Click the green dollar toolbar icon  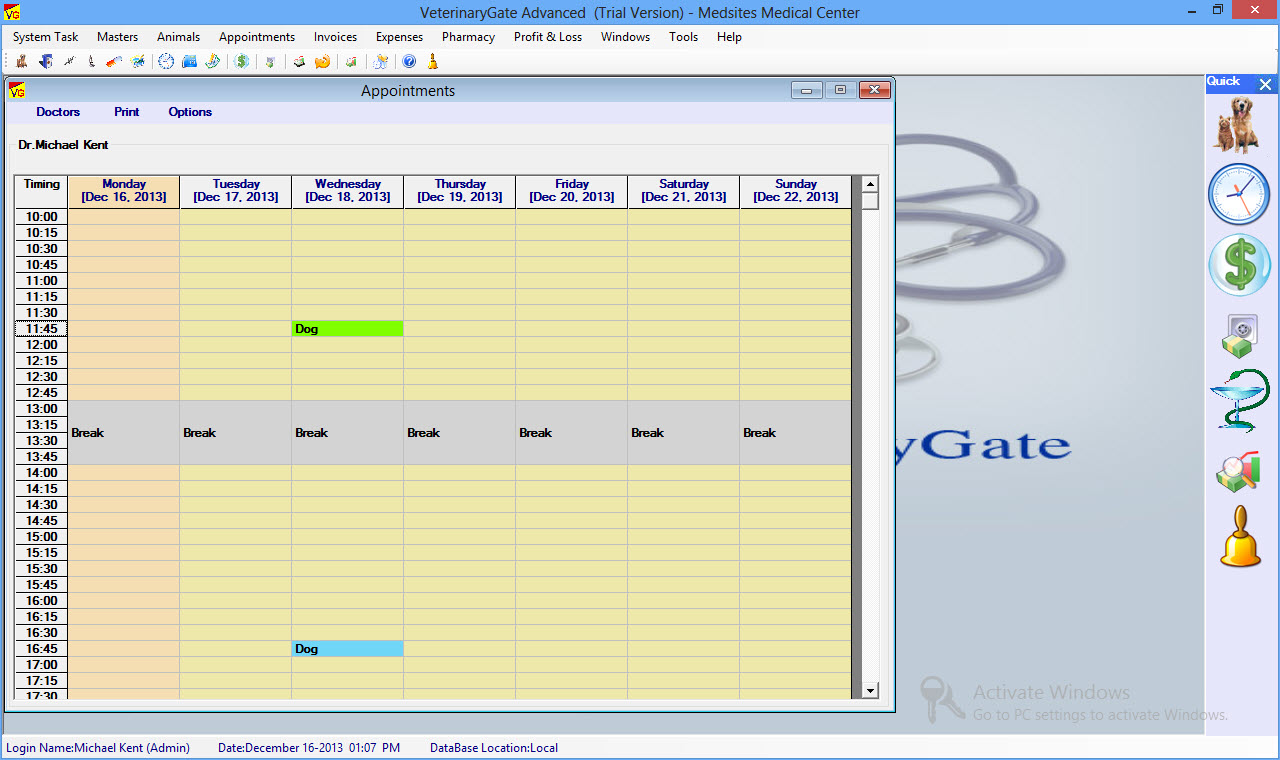coord(242,62)
